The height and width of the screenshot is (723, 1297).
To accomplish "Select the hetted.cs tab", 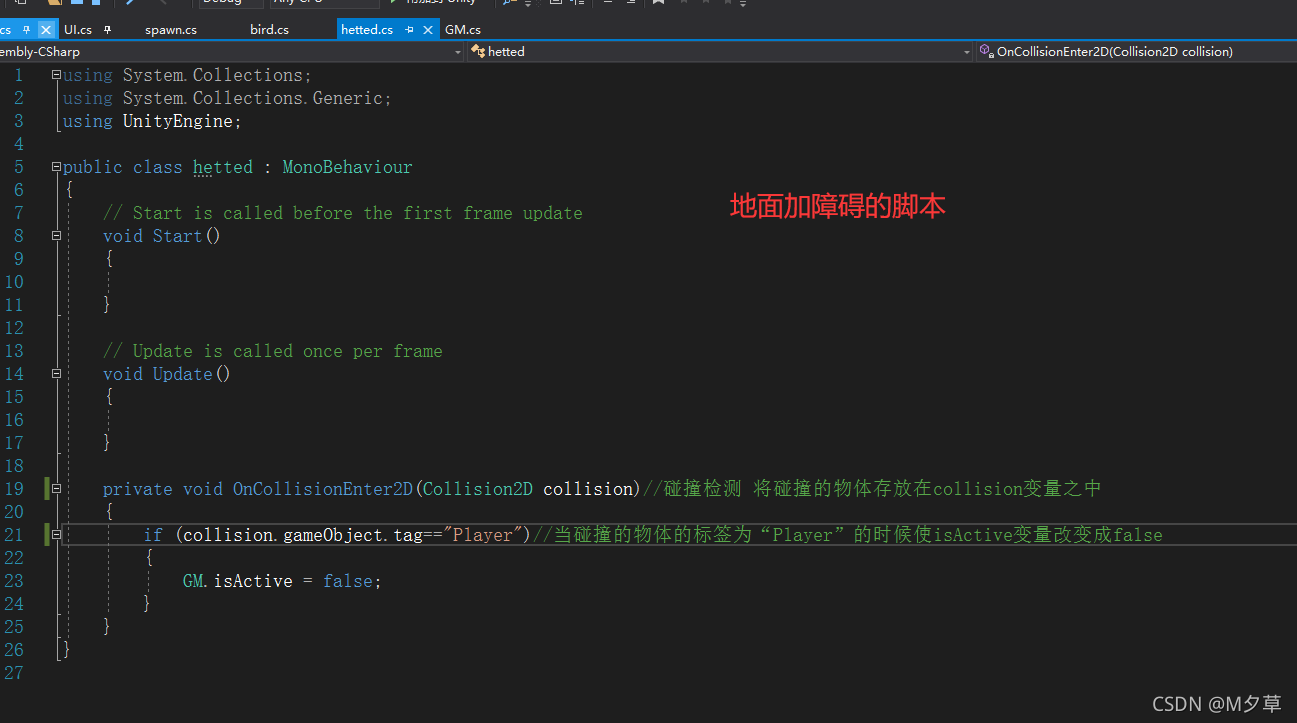I will pos(367,30).
